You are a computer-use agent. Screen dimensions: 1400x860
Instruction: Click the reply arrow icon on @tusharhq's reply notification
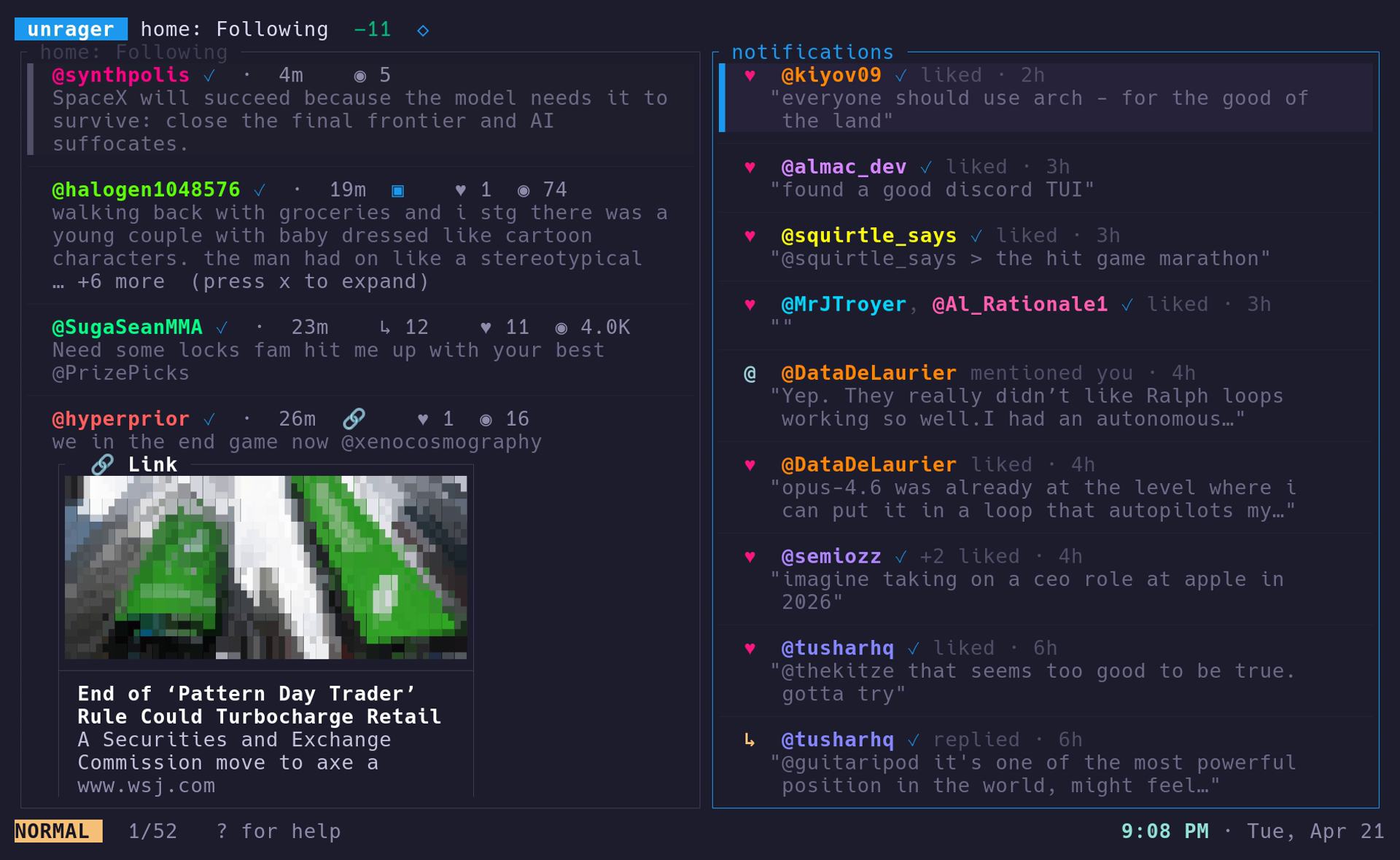pyautogui.click(x=750, y=739)
